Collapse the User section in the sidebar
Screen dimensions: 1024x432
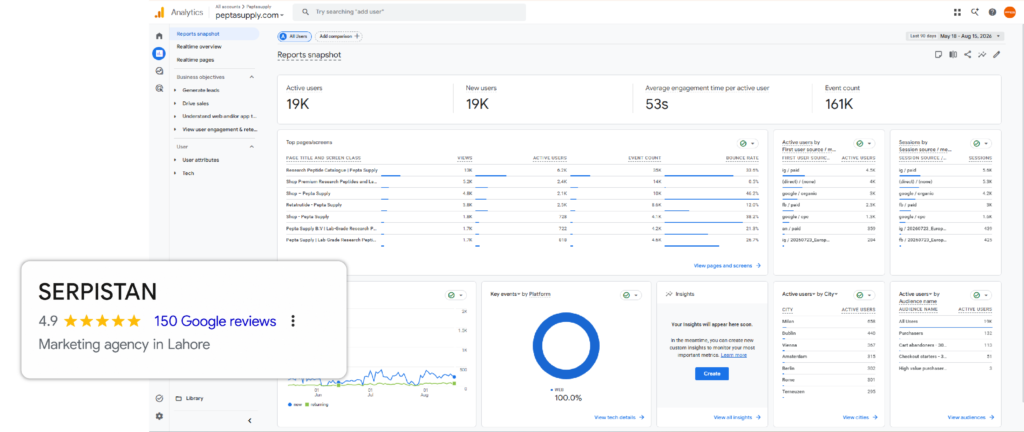pyautogui.click(x=251, y=147)
